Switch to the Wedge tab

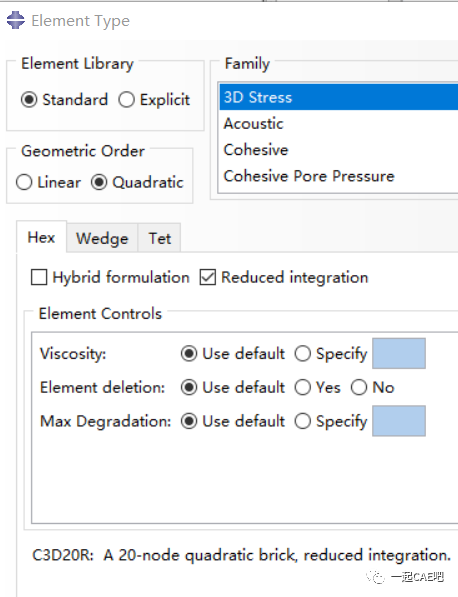(x=102, y=239)
